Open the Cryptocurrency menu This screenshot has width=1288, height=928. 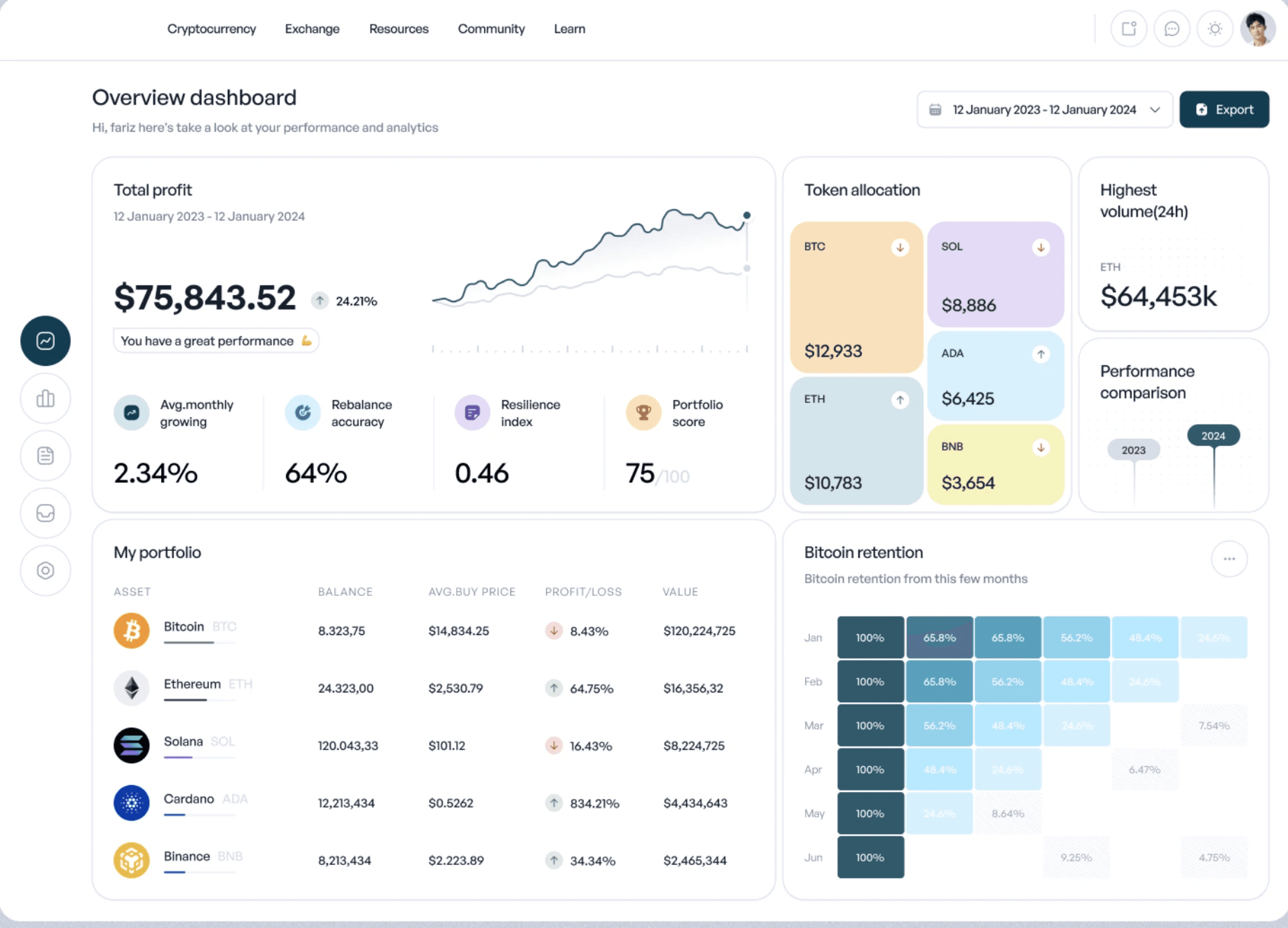(211, 29)
